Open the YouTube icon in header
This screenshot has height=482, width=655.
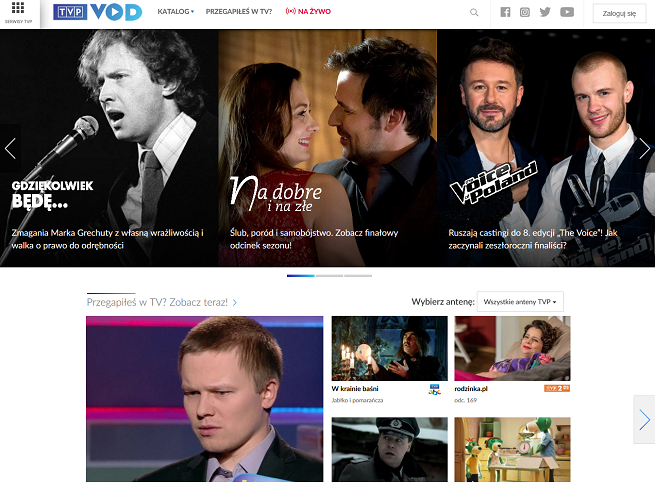point(567,12)
